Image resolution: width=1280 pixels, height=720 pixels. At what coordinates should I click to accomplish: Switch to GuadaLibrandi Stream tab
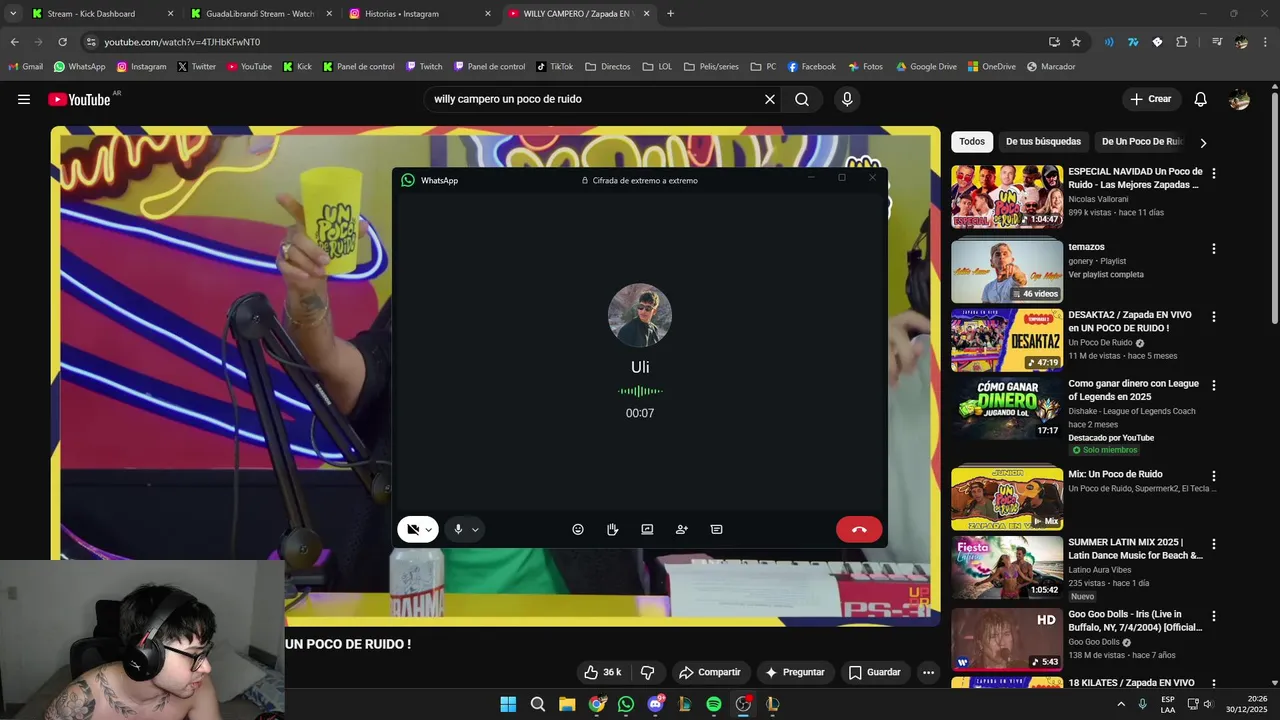(x=260, y=14)
